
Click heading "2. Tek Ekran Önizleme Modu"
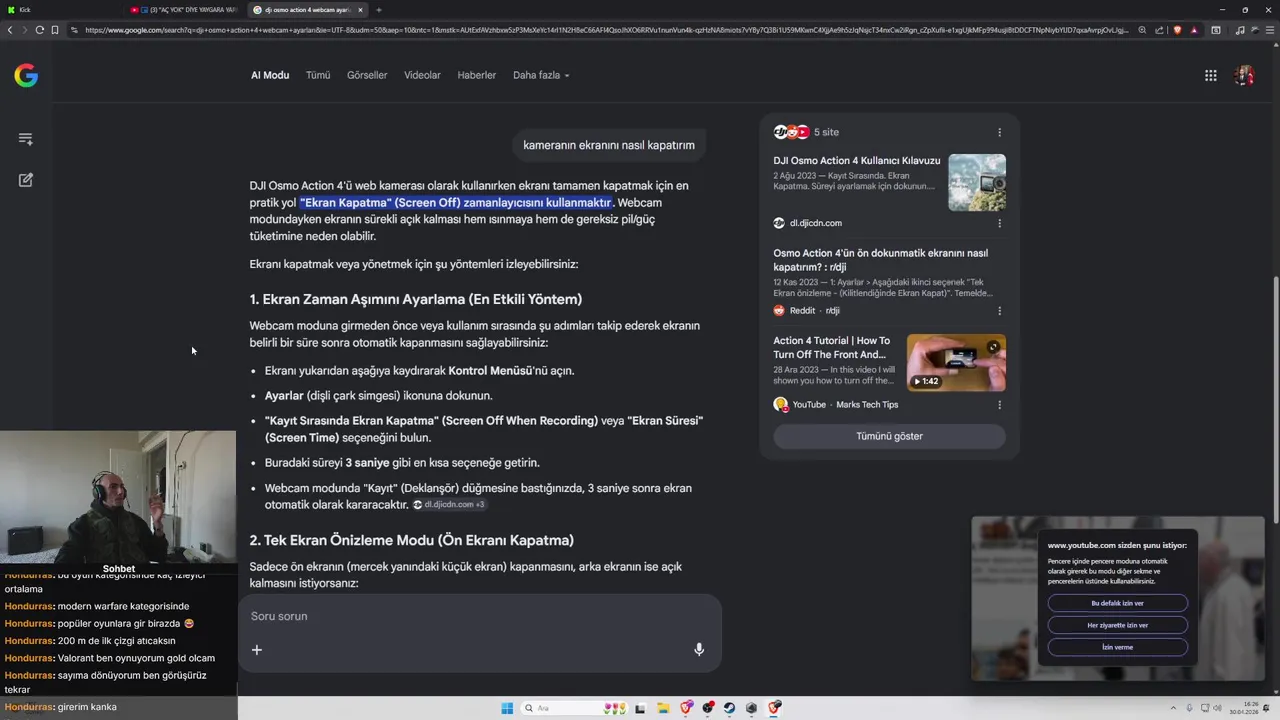tap(412, 540)
